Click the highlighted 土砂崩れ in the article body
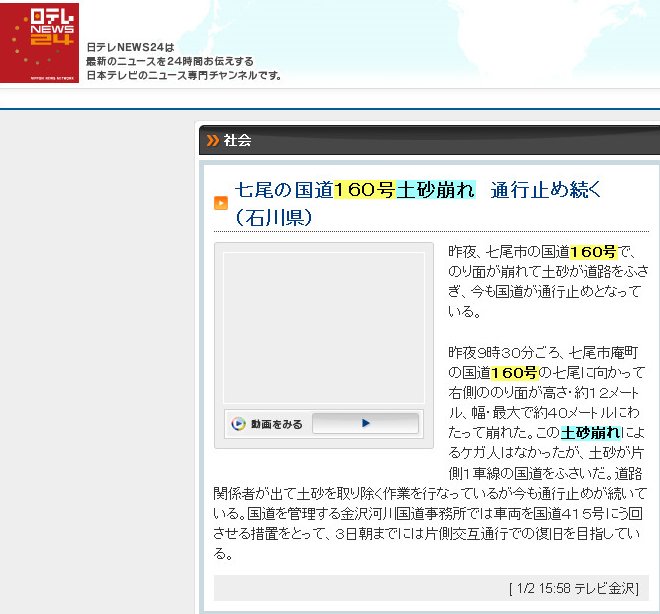660x614 pixels. point(591,432)
